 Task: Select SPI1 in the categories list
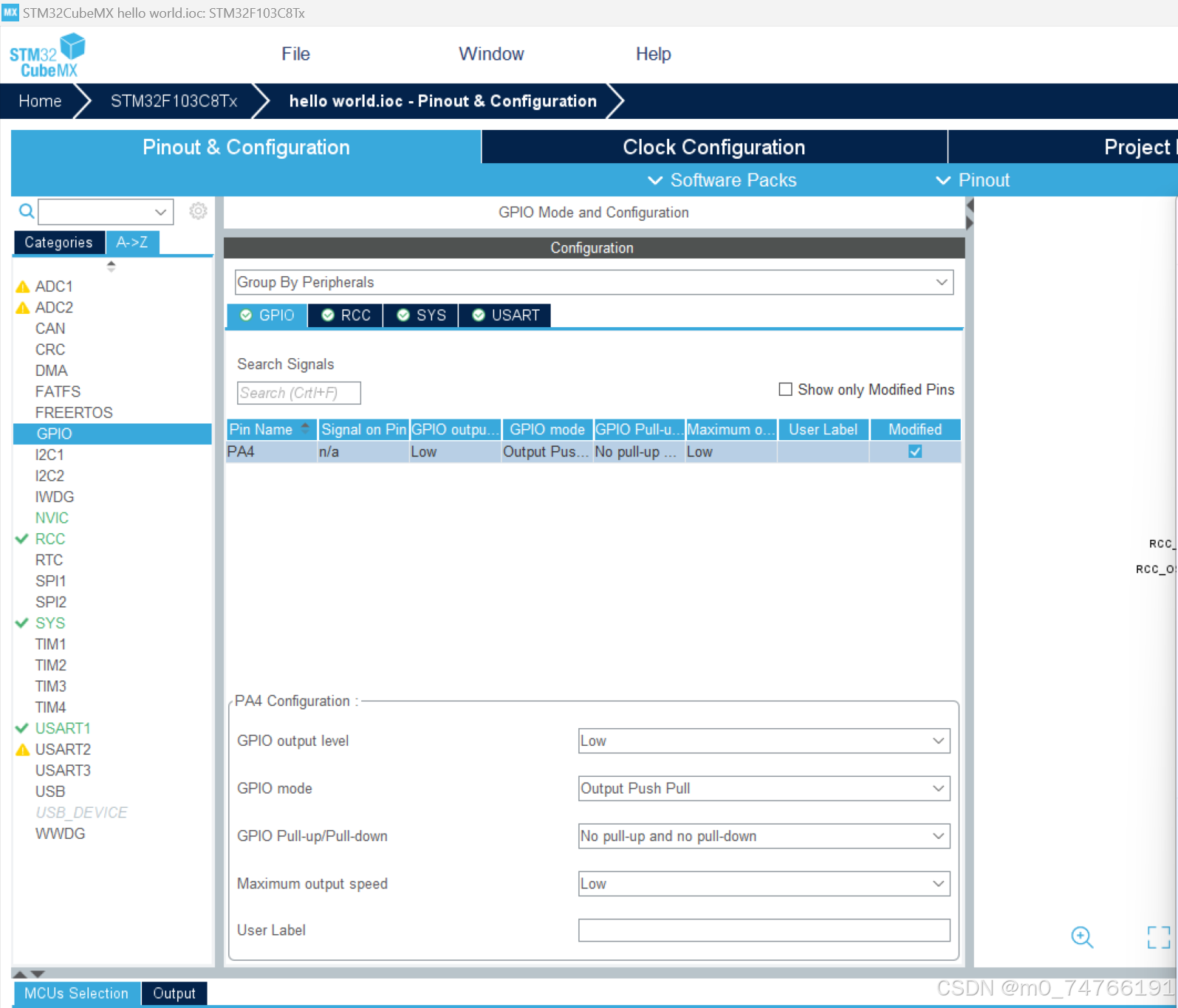[x=51, y=581]
